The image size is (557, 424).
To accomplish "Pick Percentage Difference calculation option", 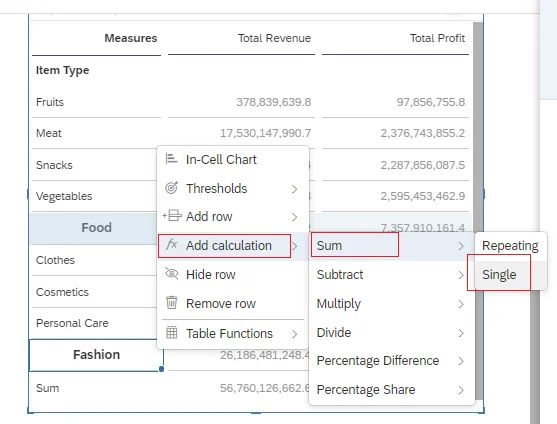I will [392, 361].
